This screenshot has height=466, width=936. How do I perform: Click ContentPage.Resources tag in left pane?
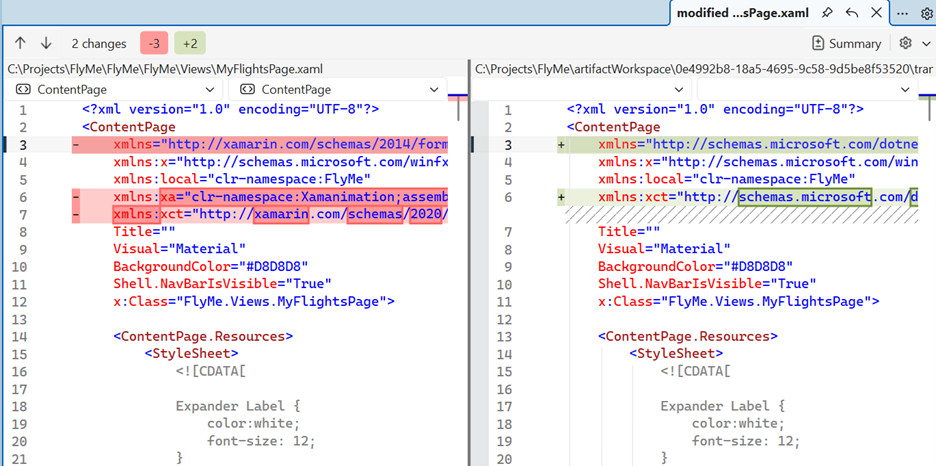pyautogui.click(x=203, y=337)
